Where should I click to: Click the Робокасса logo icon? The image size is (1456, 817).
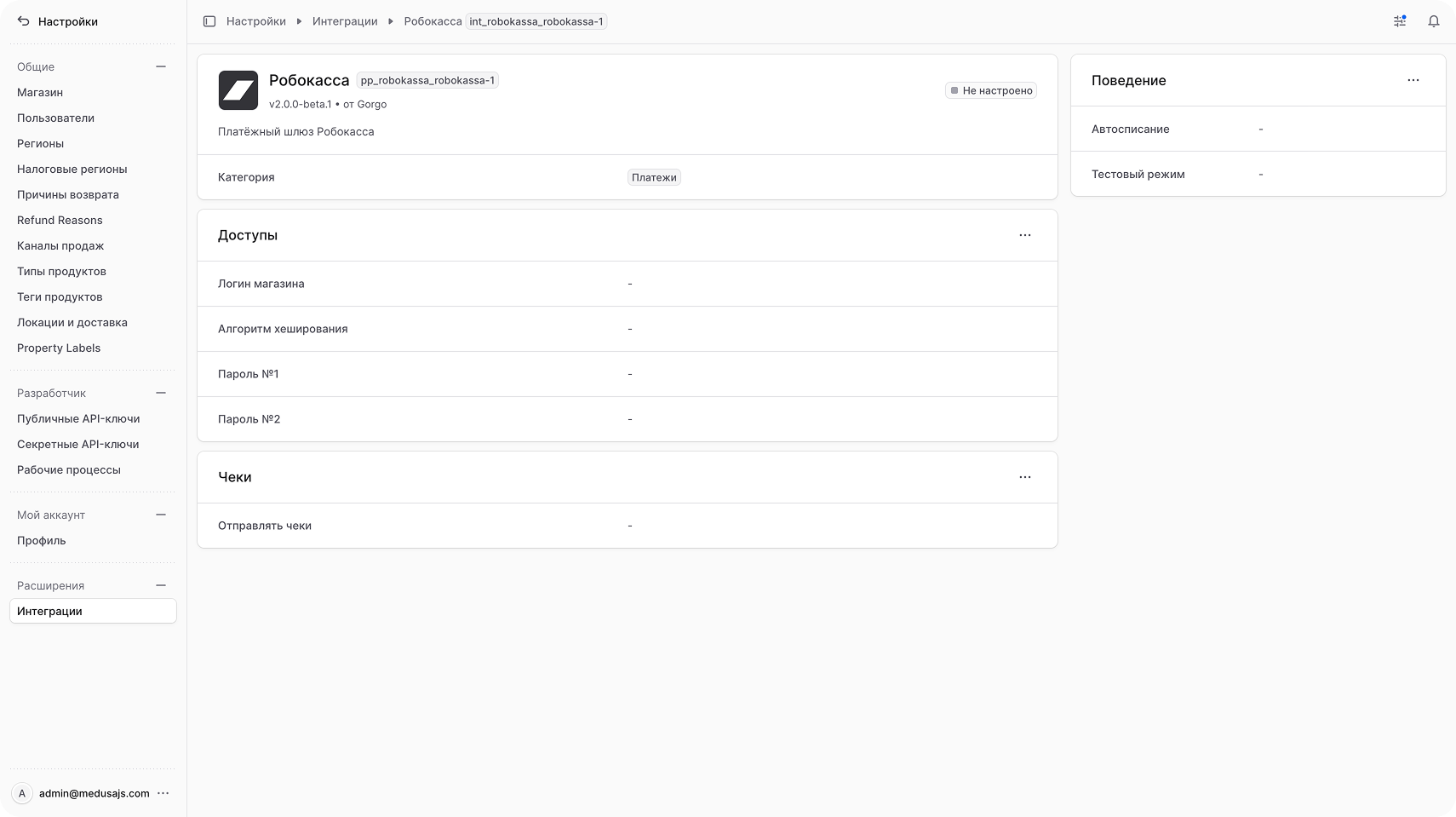point(238,90)
